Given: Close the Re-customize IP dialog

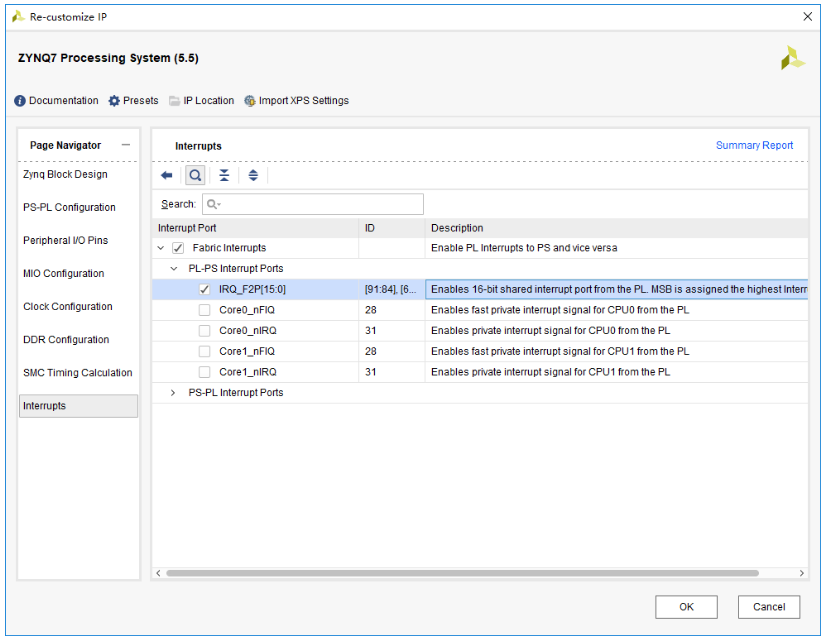Looking at the screenshot, I should point(808,17).
